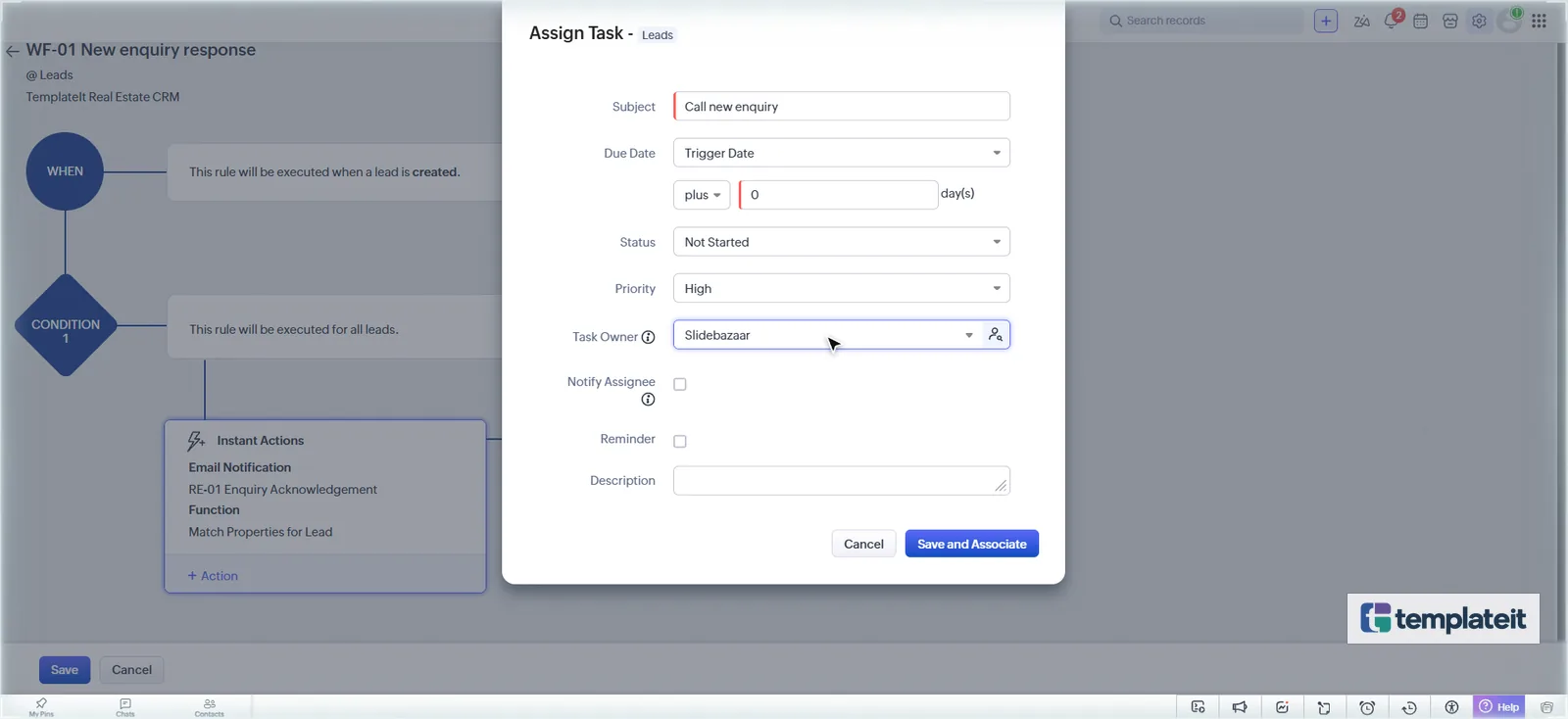The height and width of the screenshot is (719, 1568).
Task: Click the screen recording icon in bottom bar
Action: pyautogui.click(x=1198, y=707)
